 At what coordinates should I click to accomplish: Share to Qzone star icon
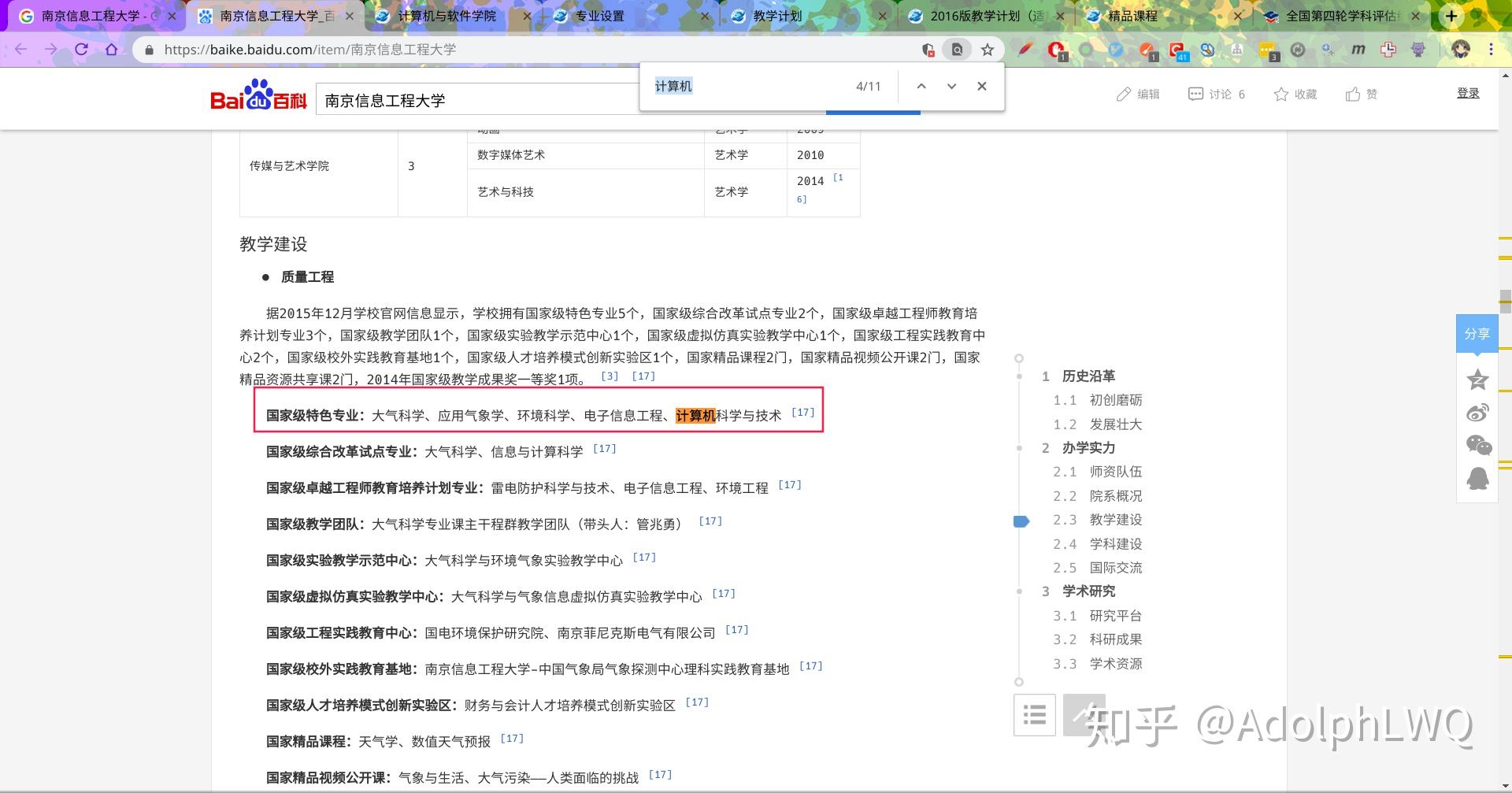click(x=1477, y=380)
